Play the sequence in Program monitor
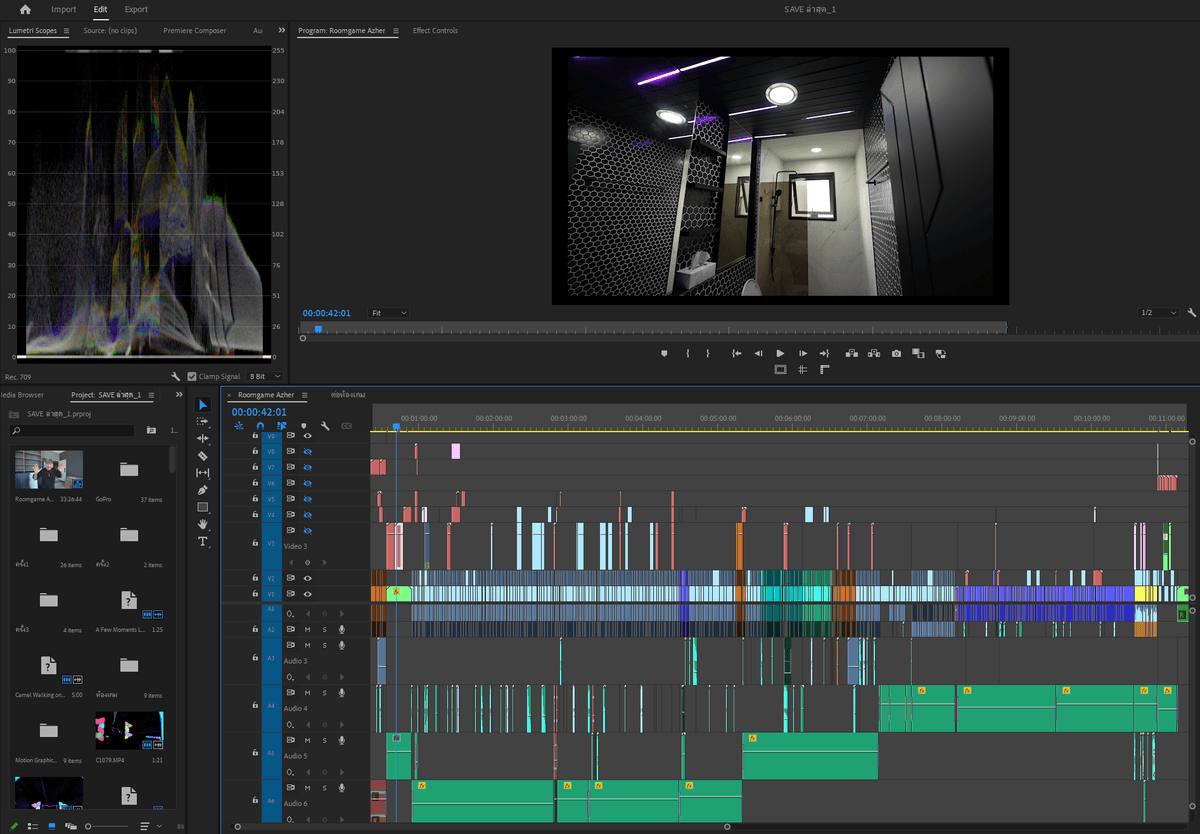The width and height of the screenshot is (1200, 834). 780,353
